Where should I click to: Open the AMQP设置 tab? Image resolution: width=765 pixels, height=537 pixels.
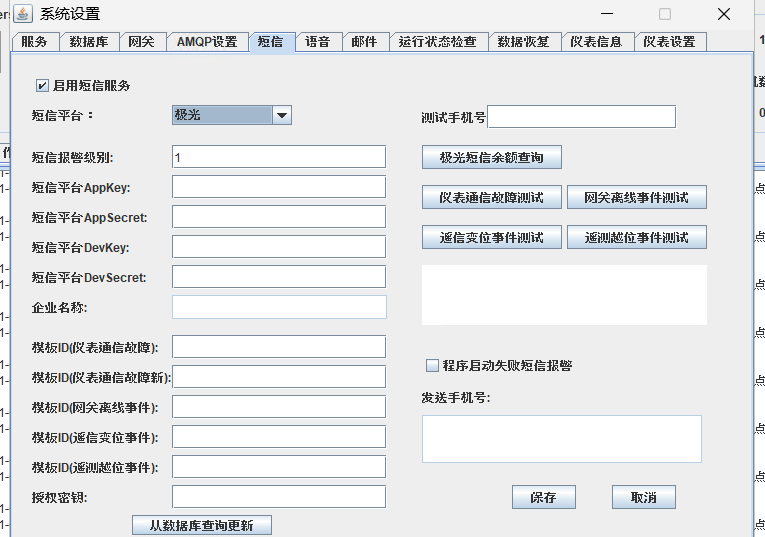(207, 42)
